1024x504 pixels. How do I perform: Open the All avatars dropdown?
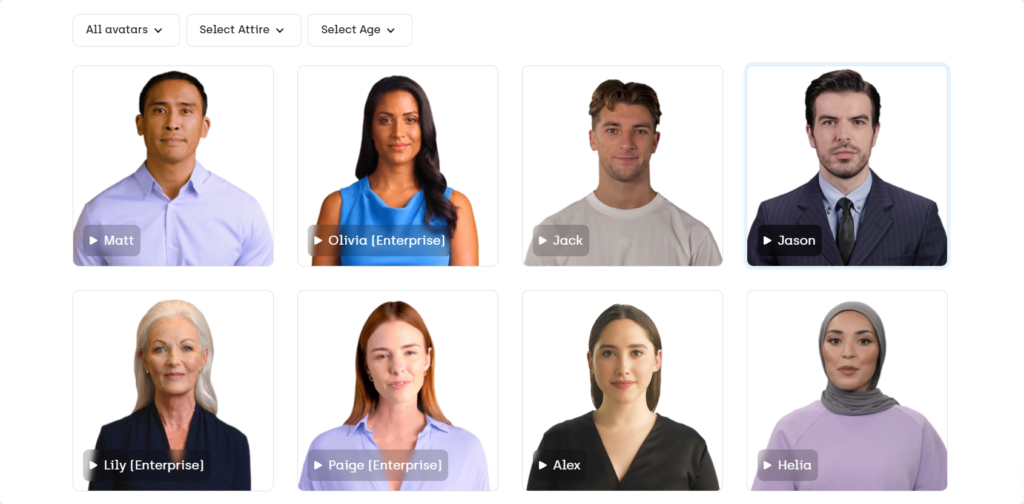(x=126, y=30)
